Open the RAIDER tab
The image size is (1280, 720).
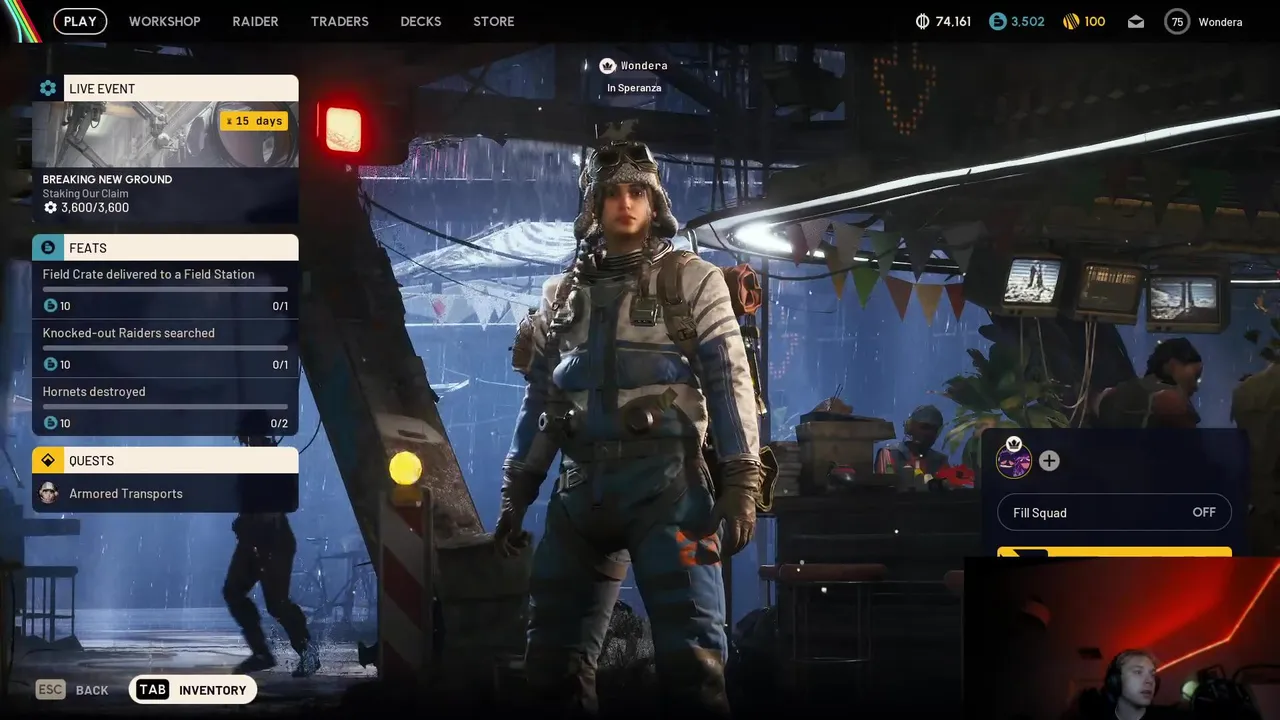click(x=255, y=21)
